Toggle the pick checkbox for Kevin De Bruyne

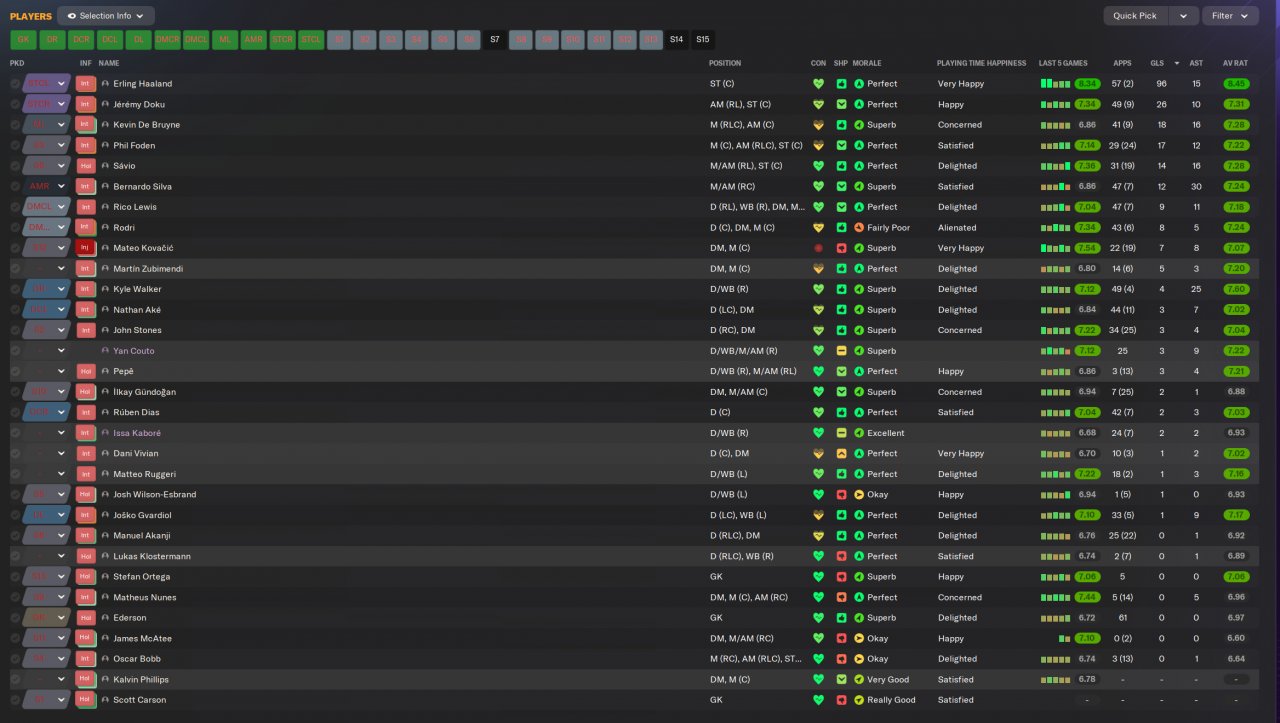[15, 125]
